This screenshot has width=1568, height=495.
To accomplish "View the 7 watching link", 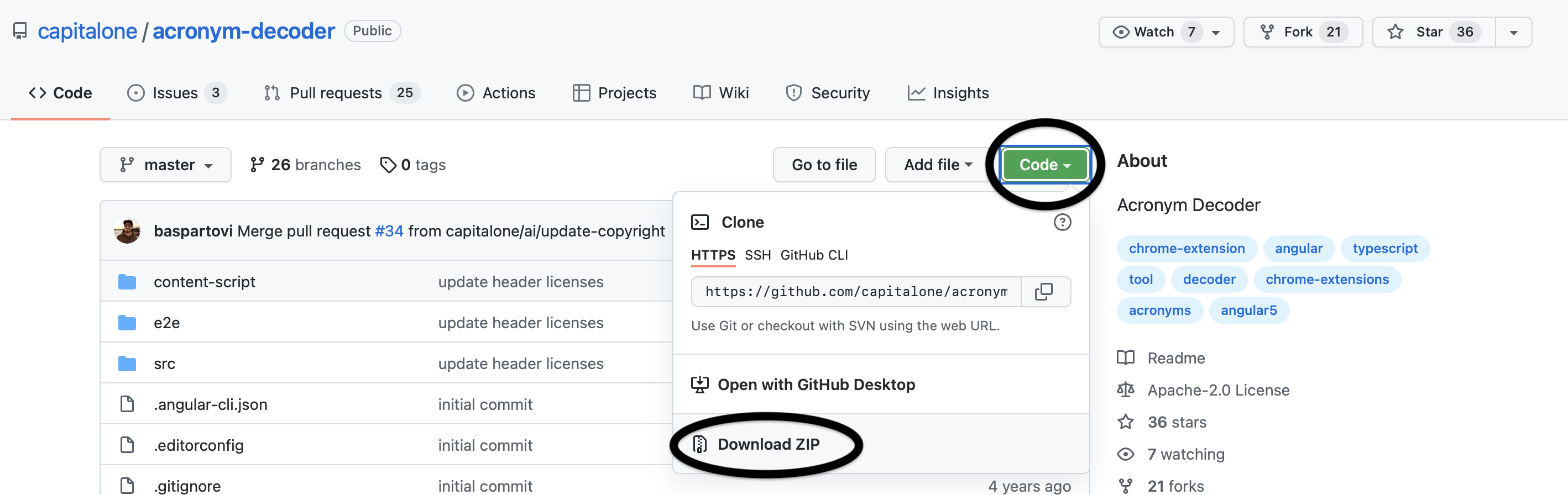I will [x=1170, y=455].
